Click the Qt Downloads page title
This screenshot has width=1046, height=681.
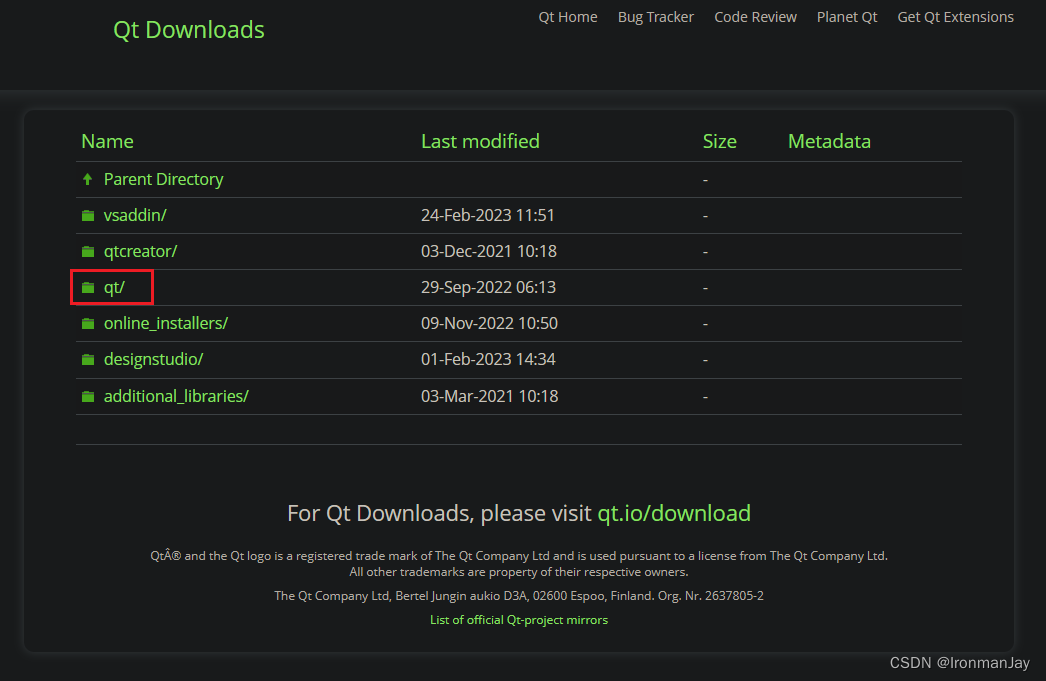click(x=189, y=30)
